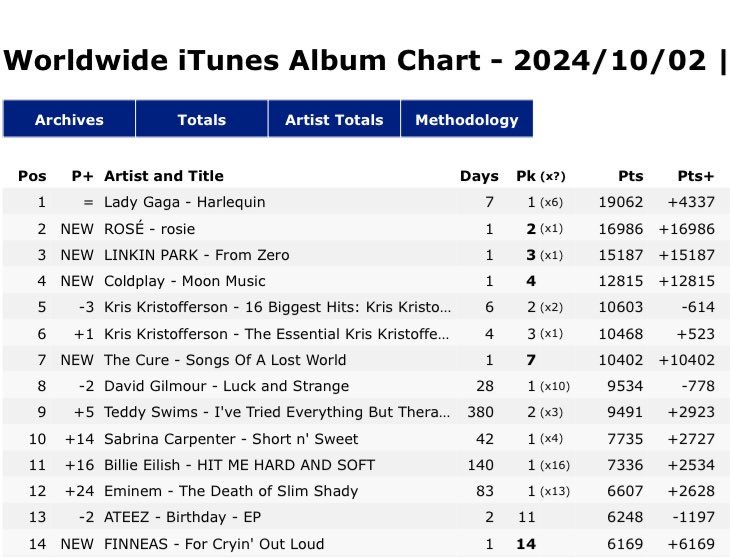Open Eminem - The Death of Slim Shady
This screenshot has height=557, width=730.
(232, 491)
